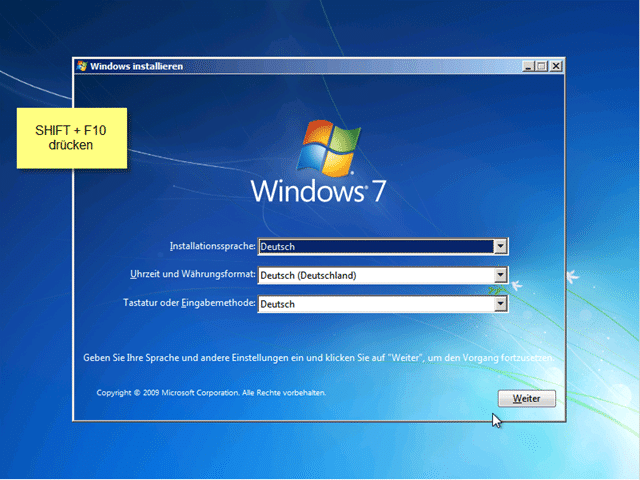Open Tastatur oder Eingabemethode dropdown arrow
640x480 pixels.
click(x=500, y=304)
